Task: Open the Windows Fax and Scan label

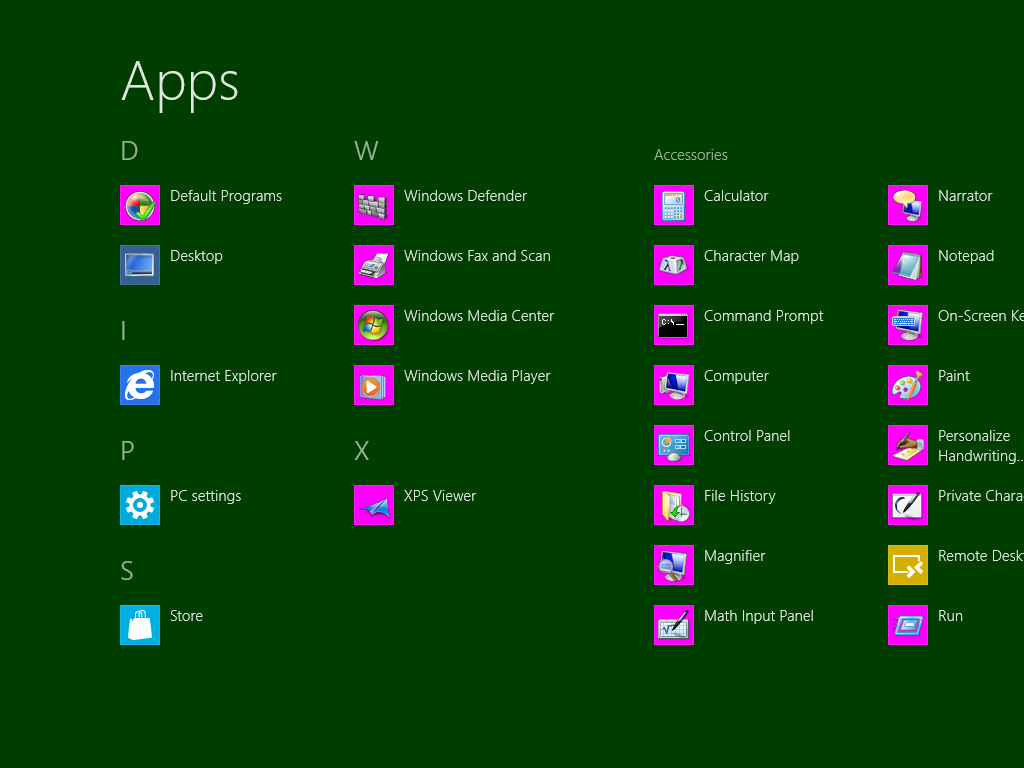Action: [477, 256]
